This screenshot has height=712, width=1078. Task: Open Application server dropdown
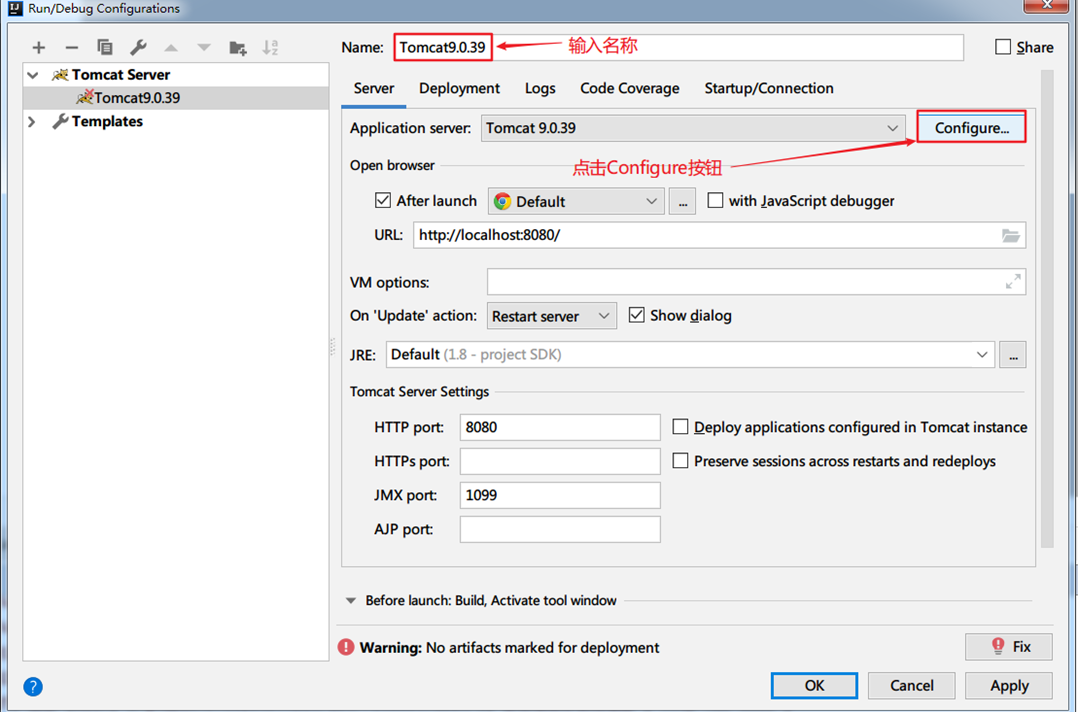click(x=693, y=129)
